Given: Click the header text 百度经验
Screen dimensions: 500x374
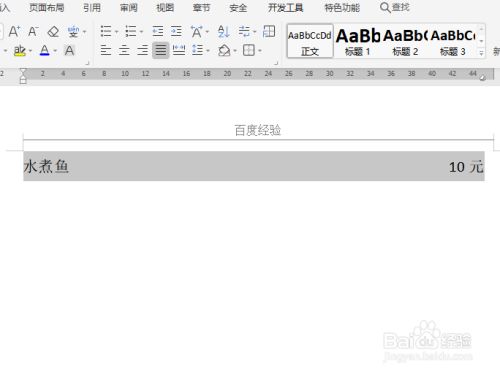Looking at the screenshot, I should click(x=258, y=130).
